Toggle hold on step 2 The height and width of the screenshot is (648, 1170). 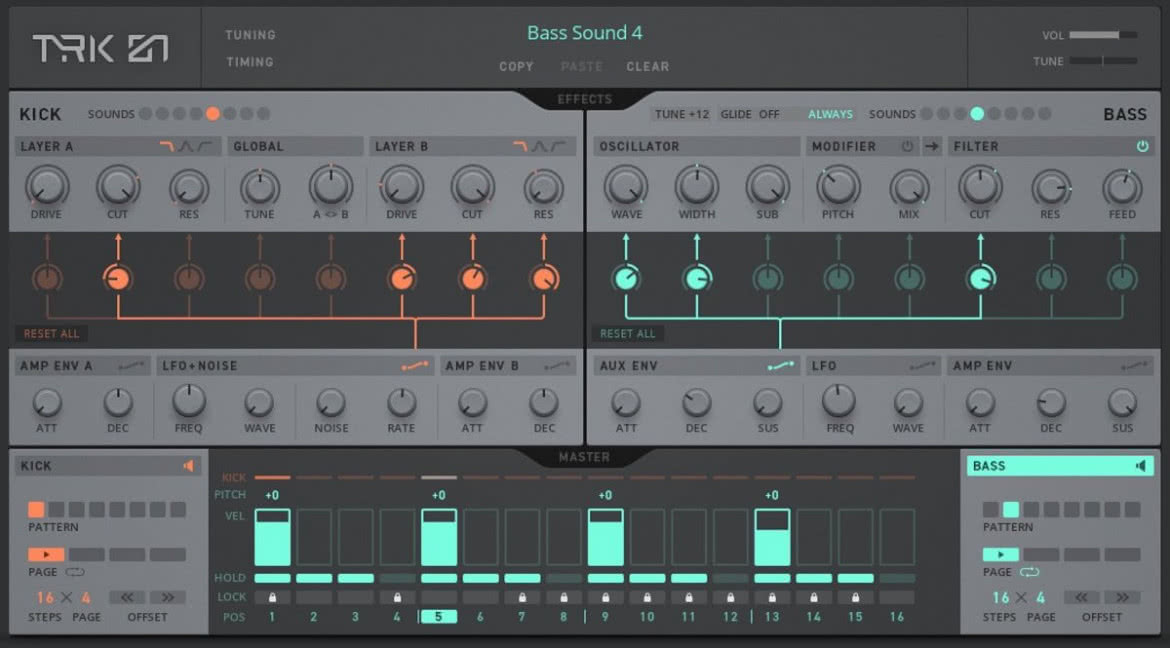(x=314, y=578)
